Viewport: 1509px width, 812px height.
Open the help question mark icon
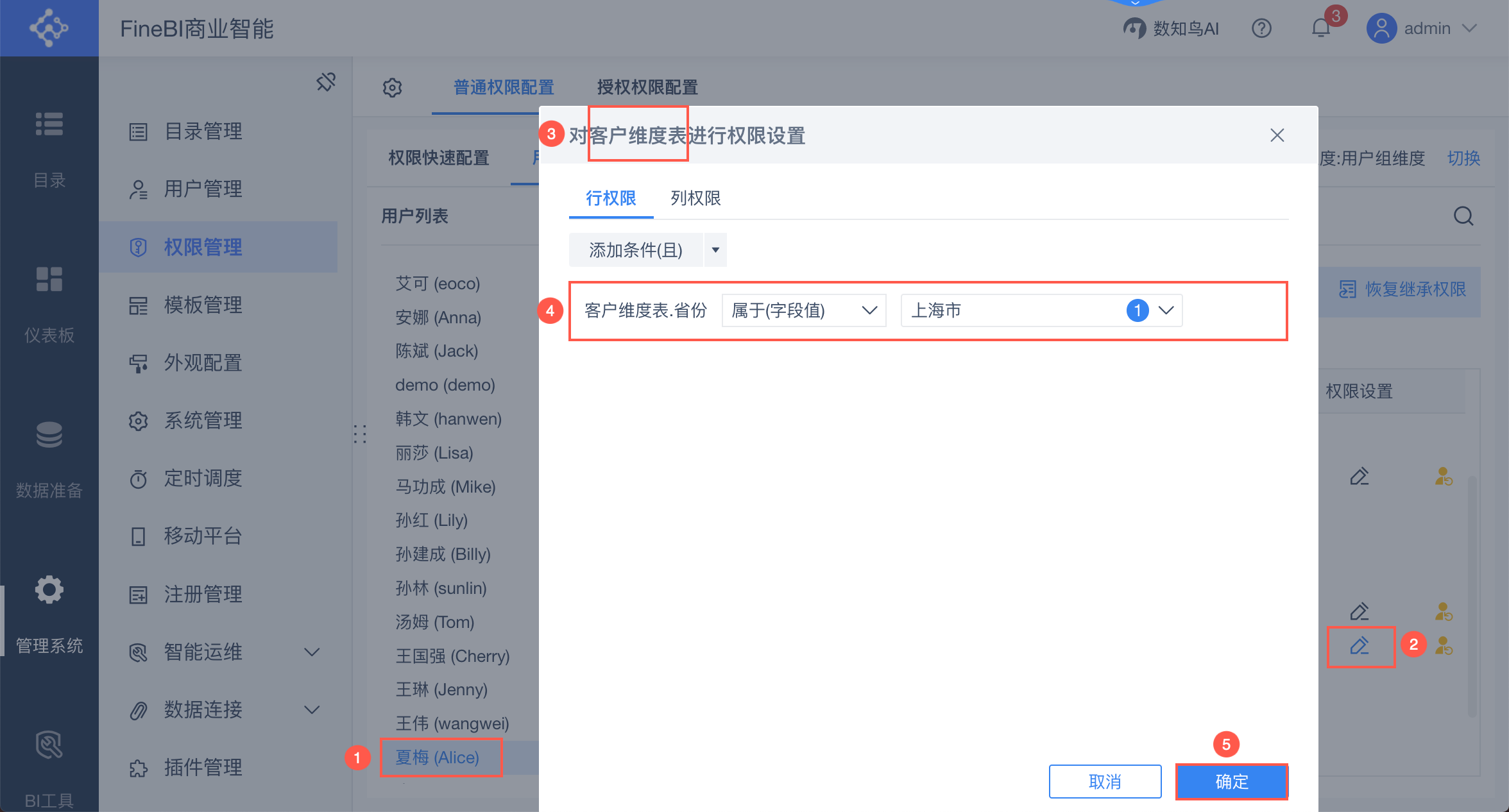click(1261, 28)
